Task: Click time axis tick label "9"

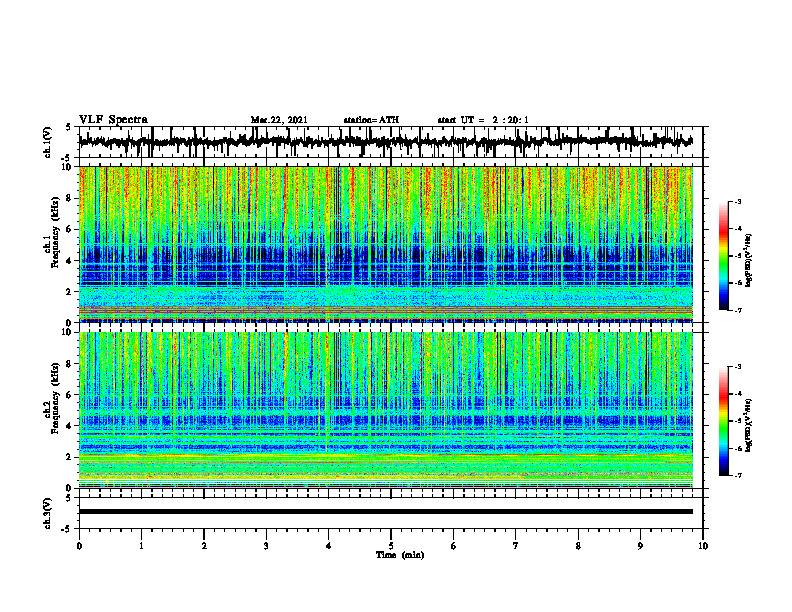Action: (x=640, y=546)
